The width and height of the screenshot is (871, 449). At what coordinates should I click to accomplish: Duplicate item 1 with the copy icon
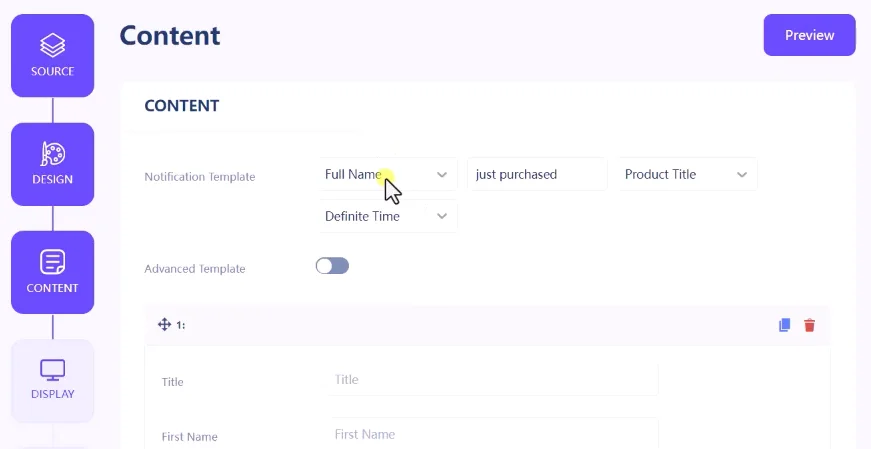(x=784, y=325)
